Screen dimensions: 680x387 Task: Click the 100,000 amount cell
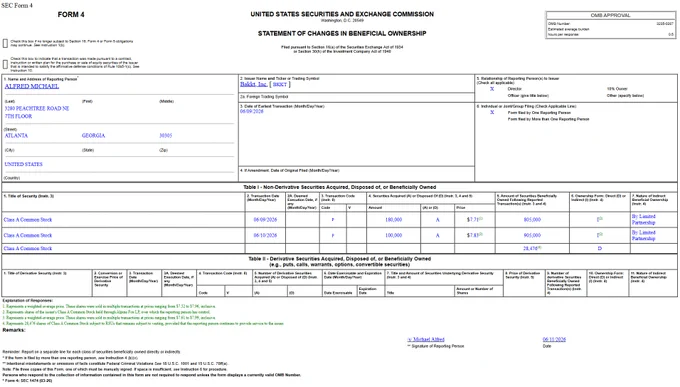tap(393, 236)
